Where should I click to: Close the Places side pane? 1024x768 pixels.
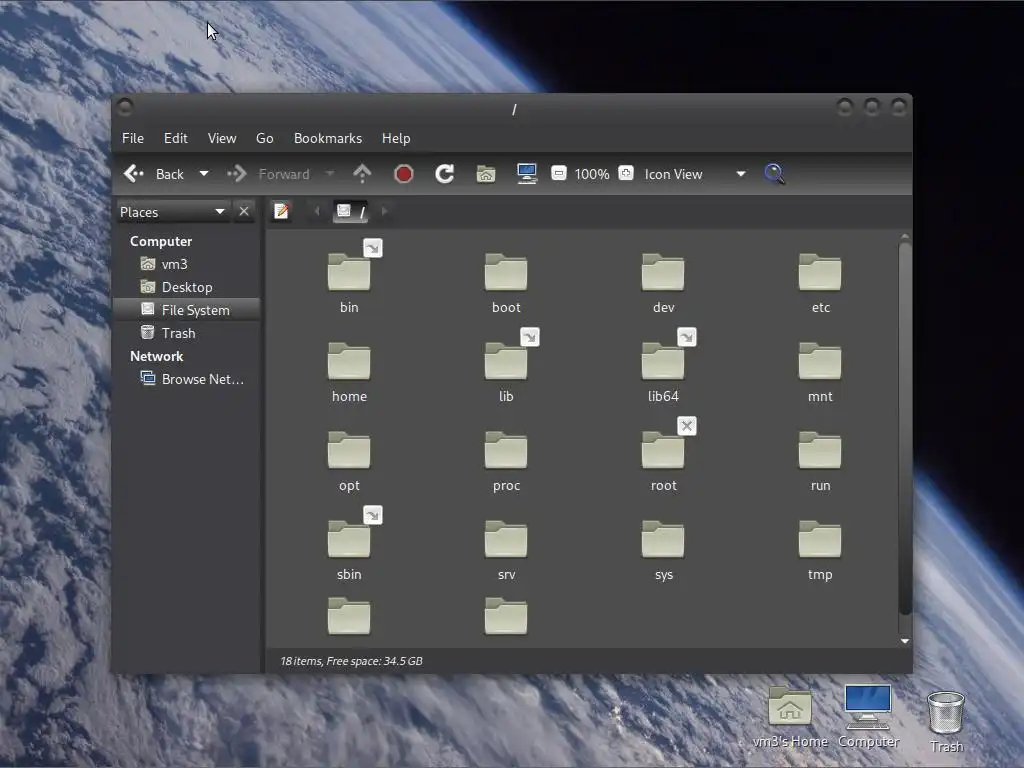244,211
